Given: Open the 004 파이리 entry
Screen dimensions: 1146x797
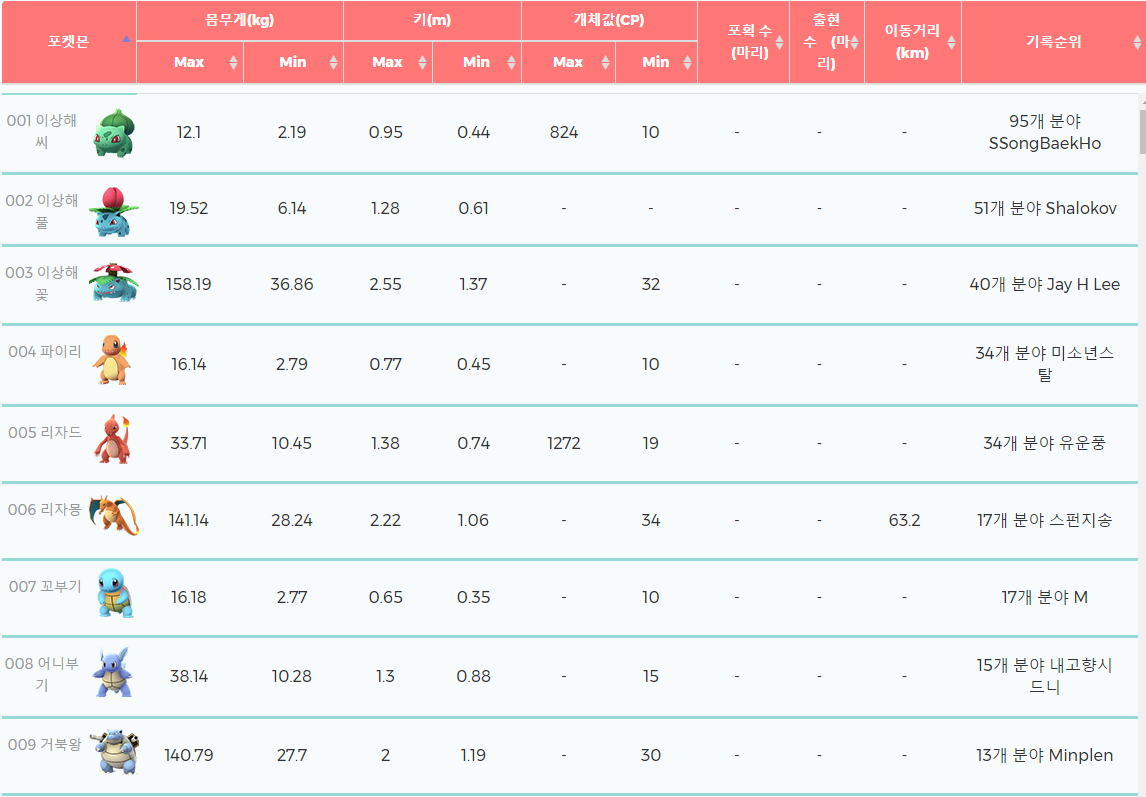Looking at the screenshot, I should 45,352.
